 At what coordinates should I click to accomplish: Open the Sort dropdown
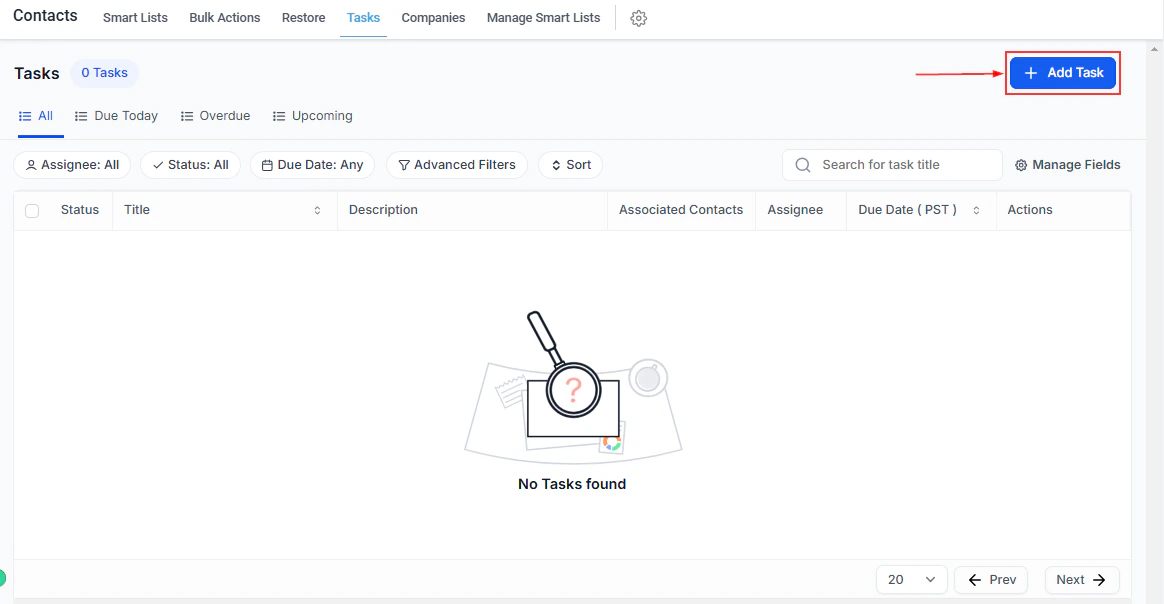[x=571, y=165]
